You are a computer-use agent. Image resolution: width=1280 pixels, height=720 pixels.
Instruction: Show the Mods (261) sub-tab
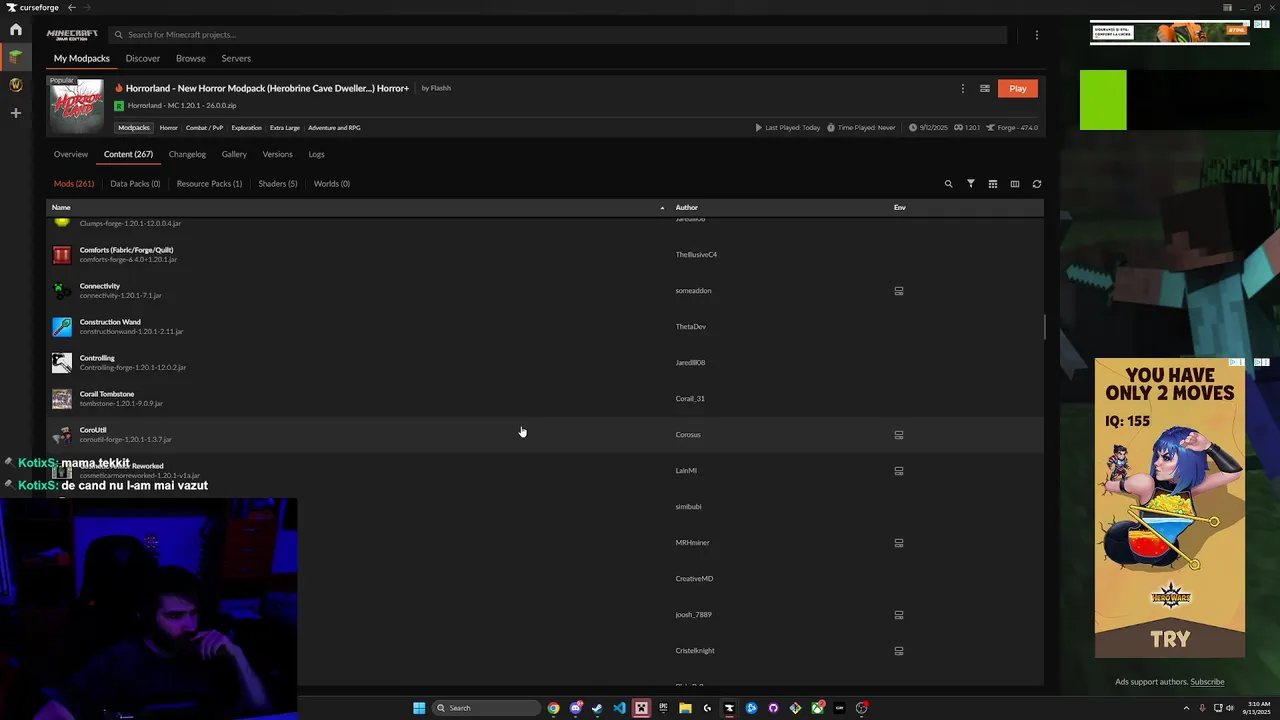pyautogui.click(x=74, y=184)
